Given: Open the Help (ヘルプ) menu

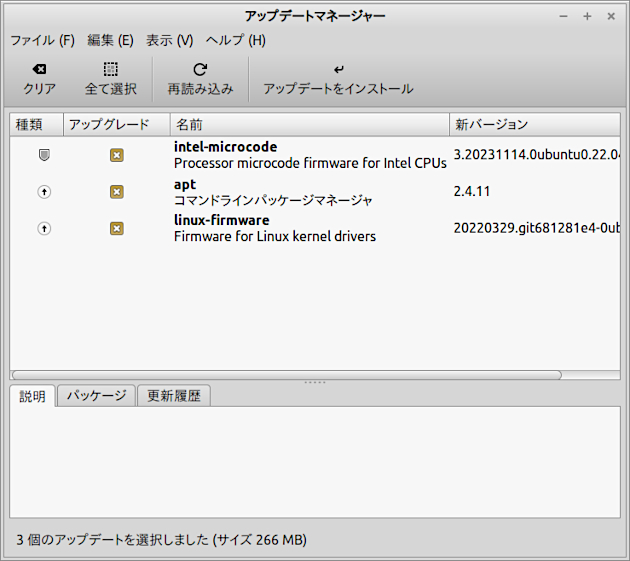Looking at the screenshot, I should click(x=235, y=40).
